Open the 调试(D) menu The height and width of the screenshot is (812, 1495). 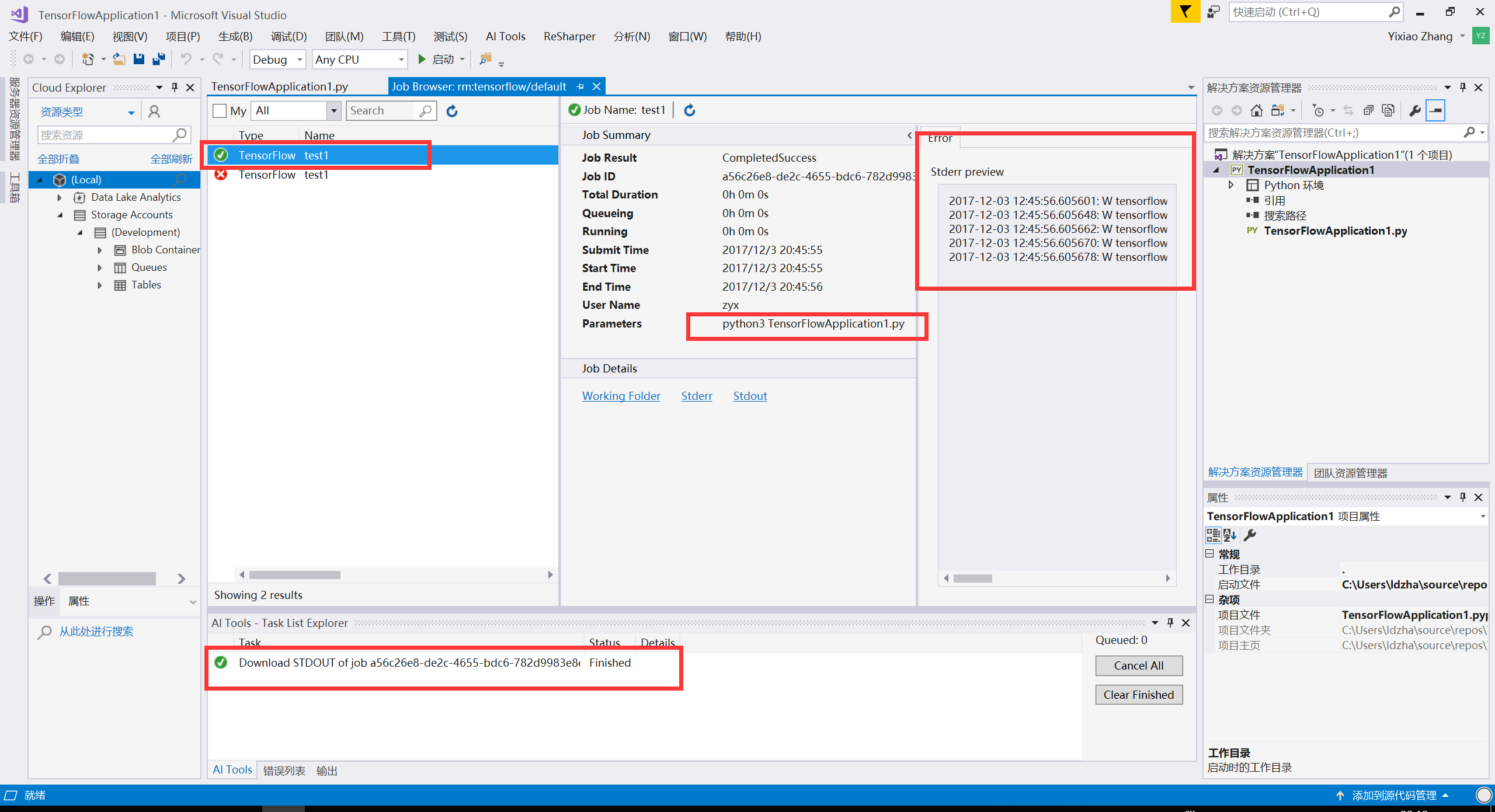pos(288,36)
